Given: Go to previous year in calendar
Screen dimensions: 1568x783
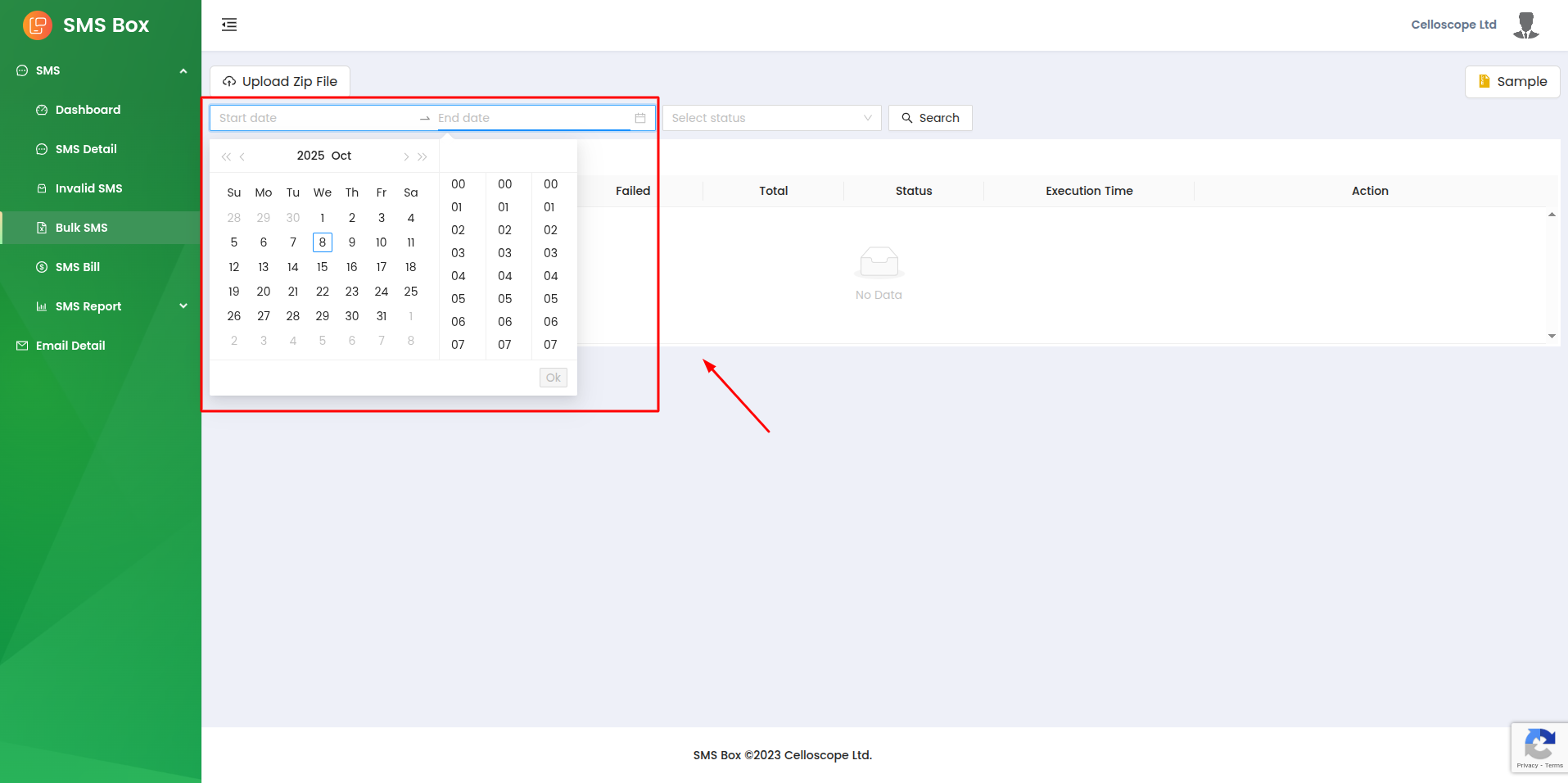Looking at the screenshot, I should click(x=226, y=156).
